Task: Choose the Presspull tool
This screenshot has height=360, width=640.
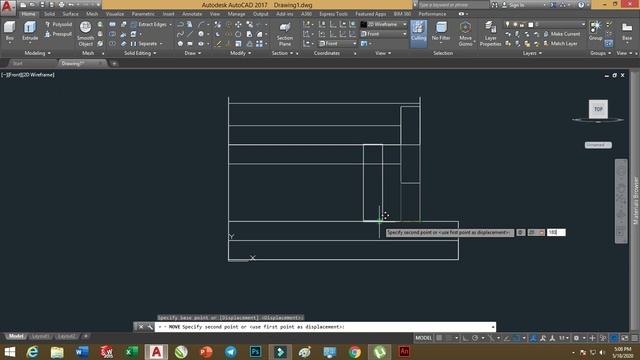Action: 58,34
